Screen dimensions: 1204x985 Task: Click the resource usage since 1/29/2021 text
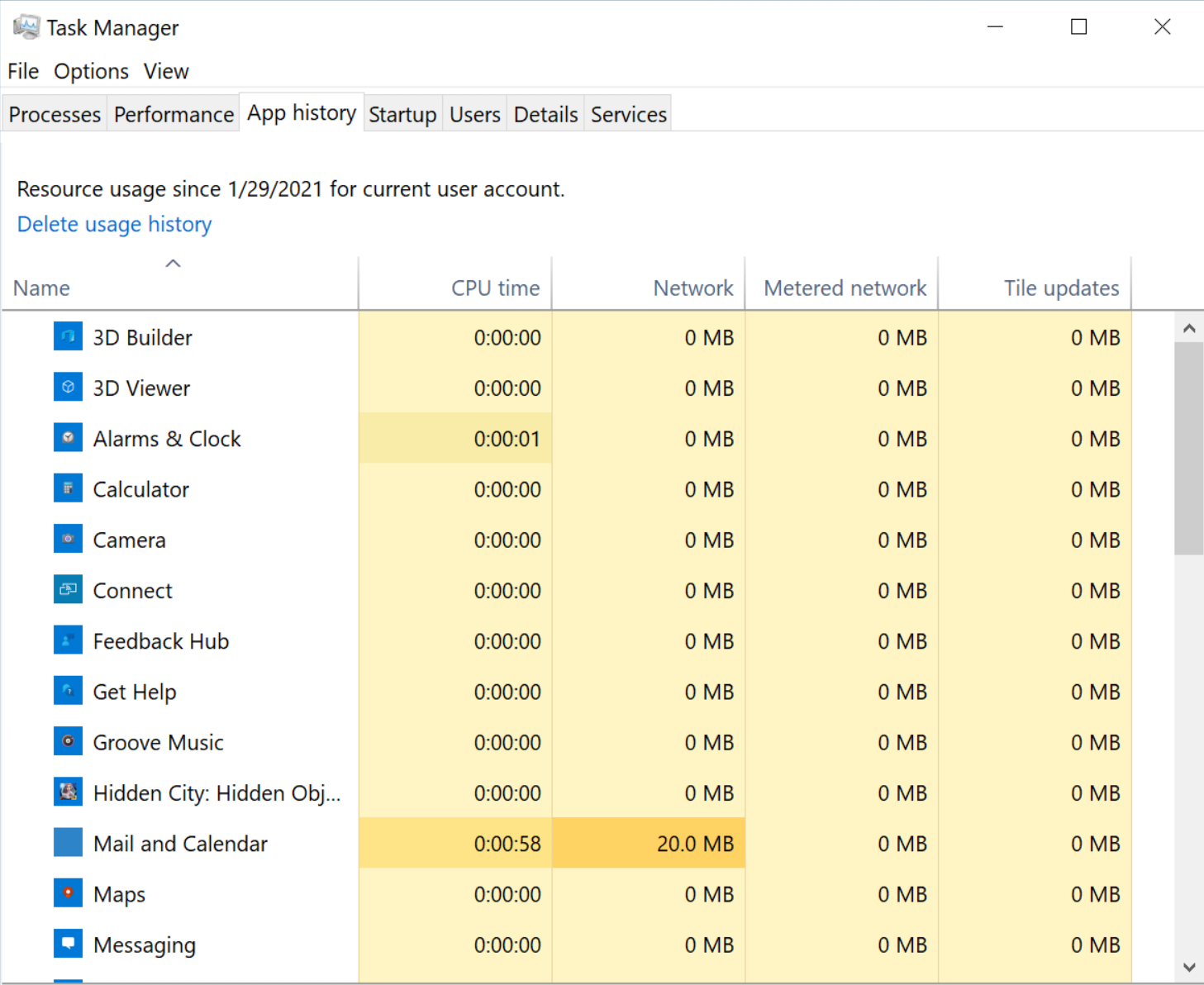coord(291,189)
